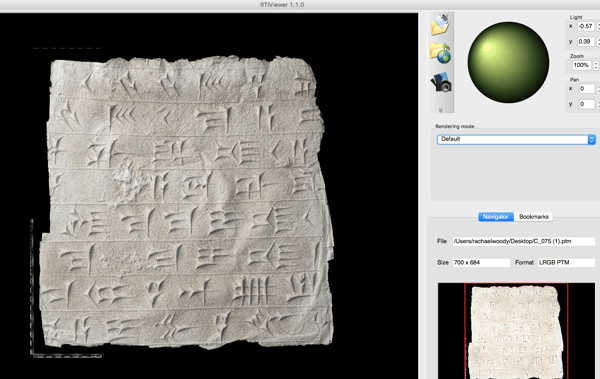Adjust the Zoom stepper arrows

pyautogui.click(x=596, y=65)
